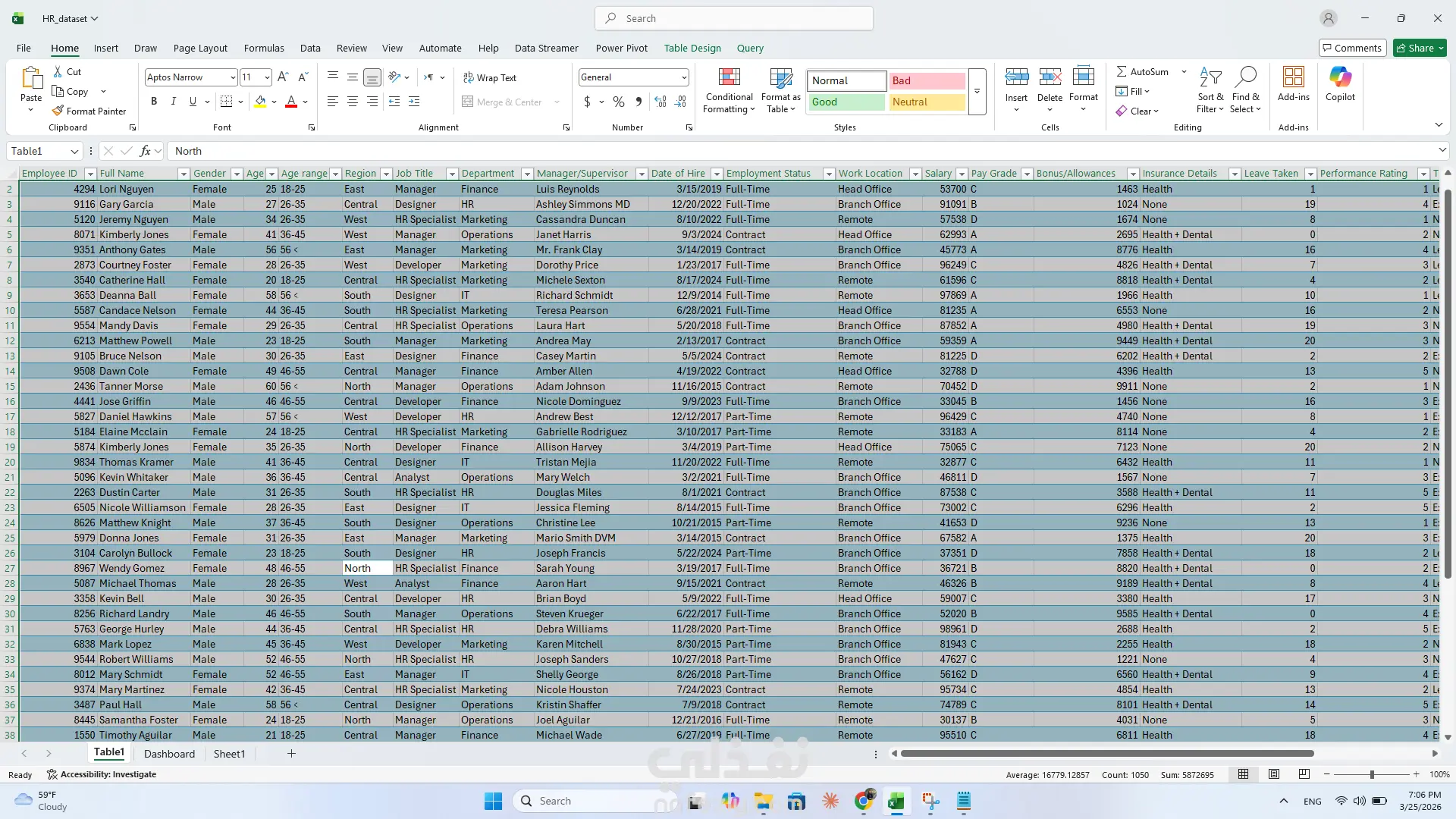1456x819 pixels.
Task: Click the Increase Indent icon
Action: (x=414, y=101)
